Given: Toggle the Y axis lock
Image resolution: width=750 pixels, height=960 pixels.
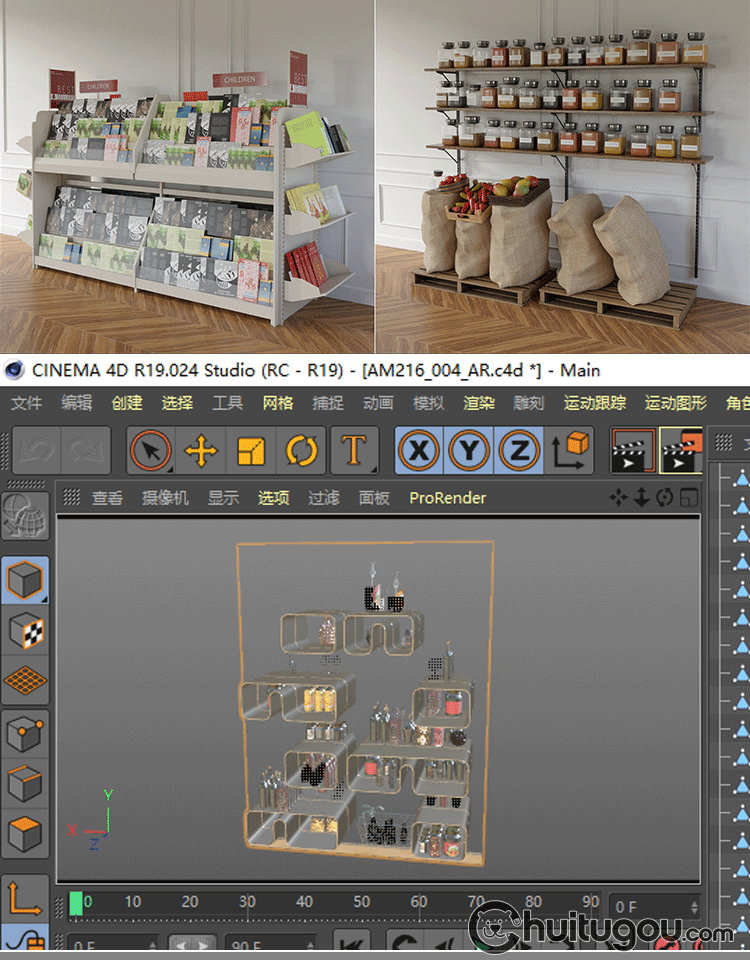Looking at the screenshot, I should point(470,451).
